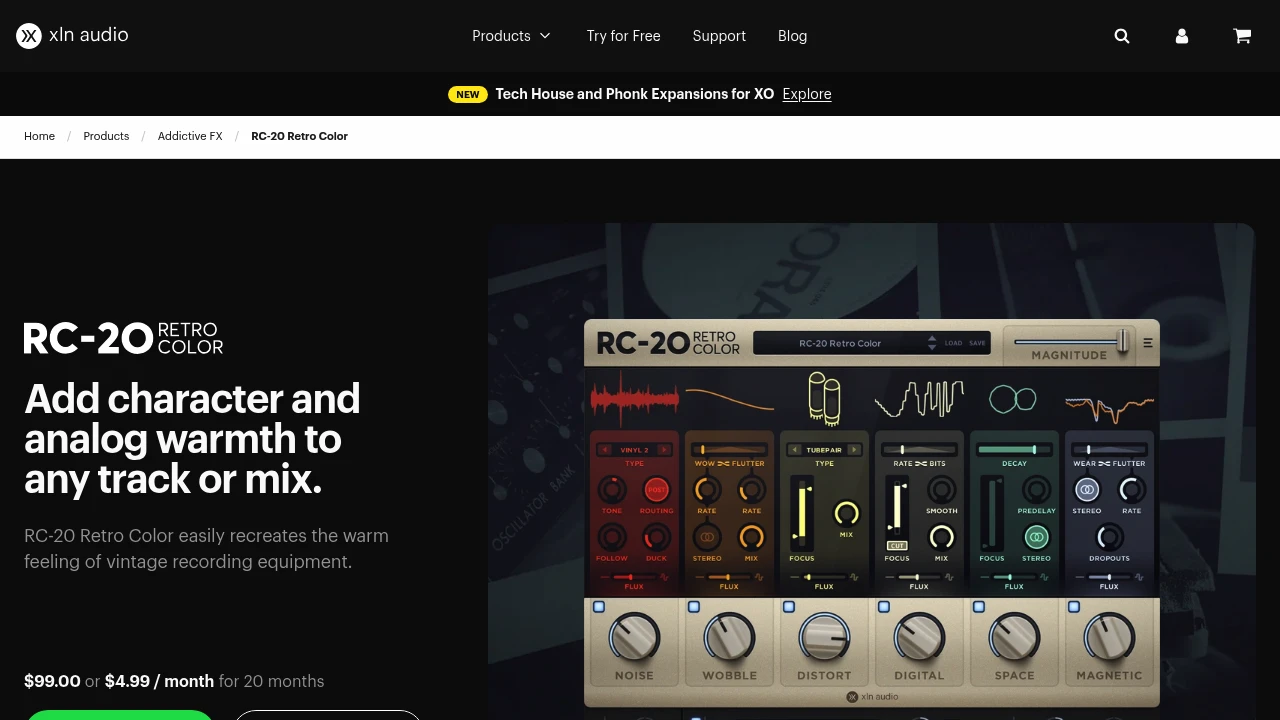The width and height of the screenshot is (1280, 720).
Task: Open the user account icon
Action: pyautogui.click(x=1182, y=36)
